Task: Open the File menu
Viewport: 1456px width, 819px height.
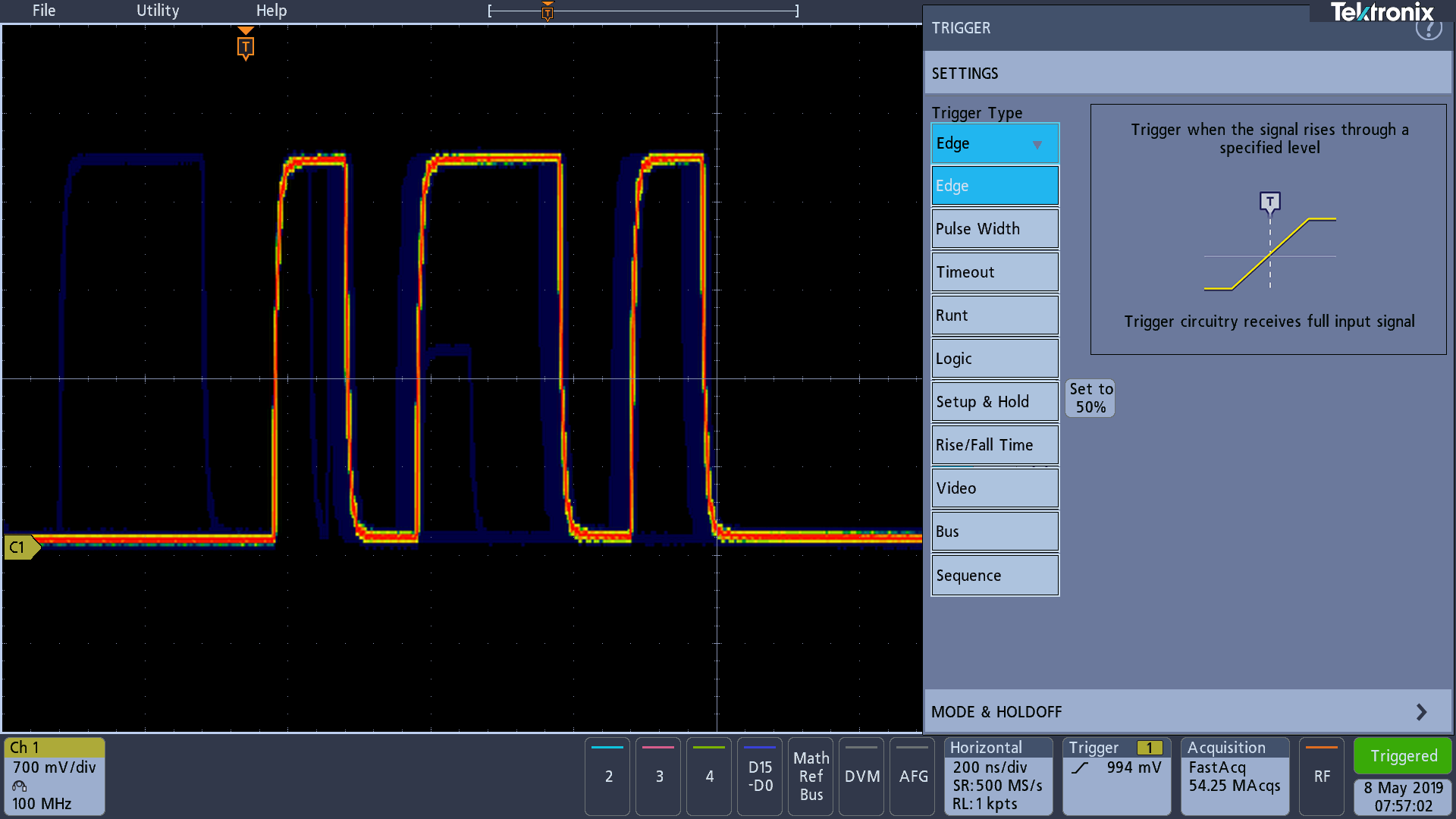Action: tap(44, 11)
